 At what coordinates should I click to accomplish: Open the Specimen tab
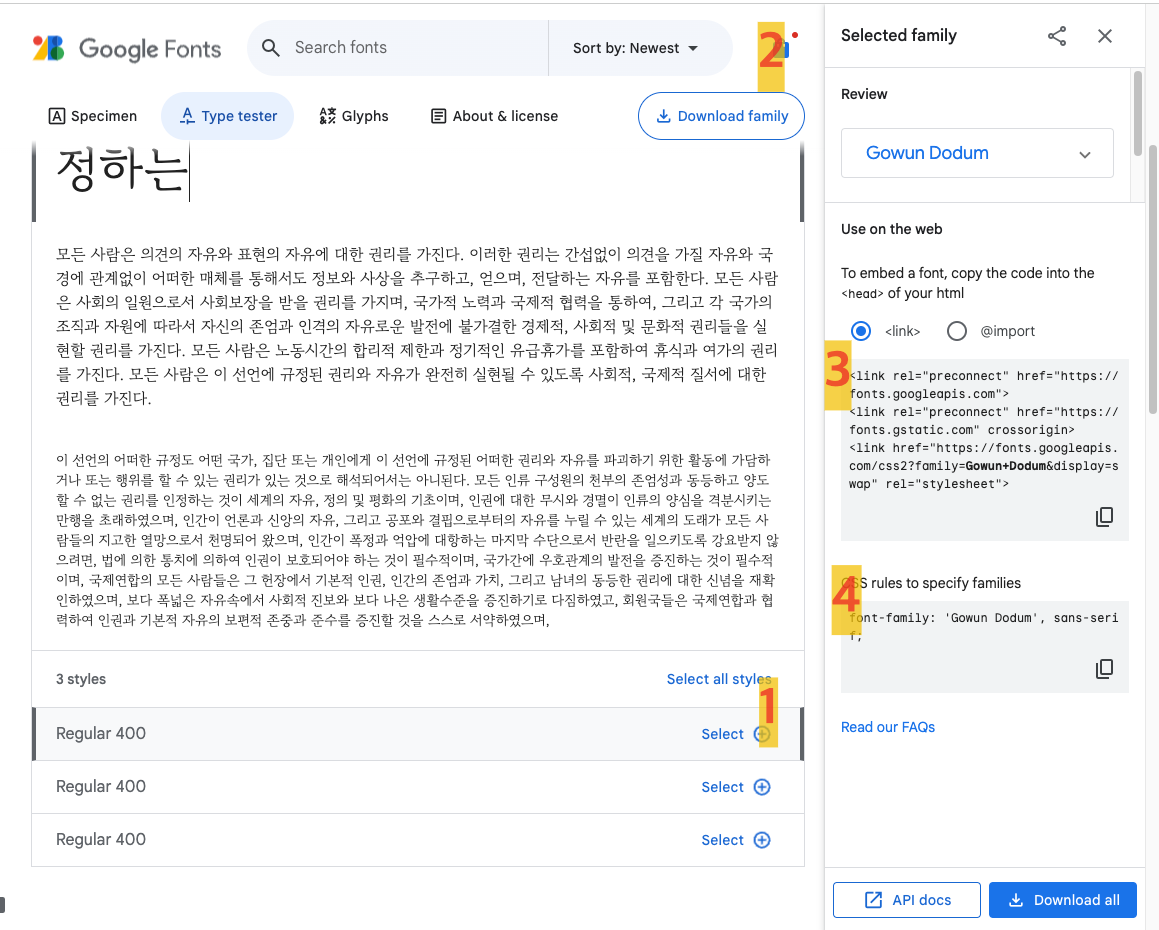tap(93, 116)
